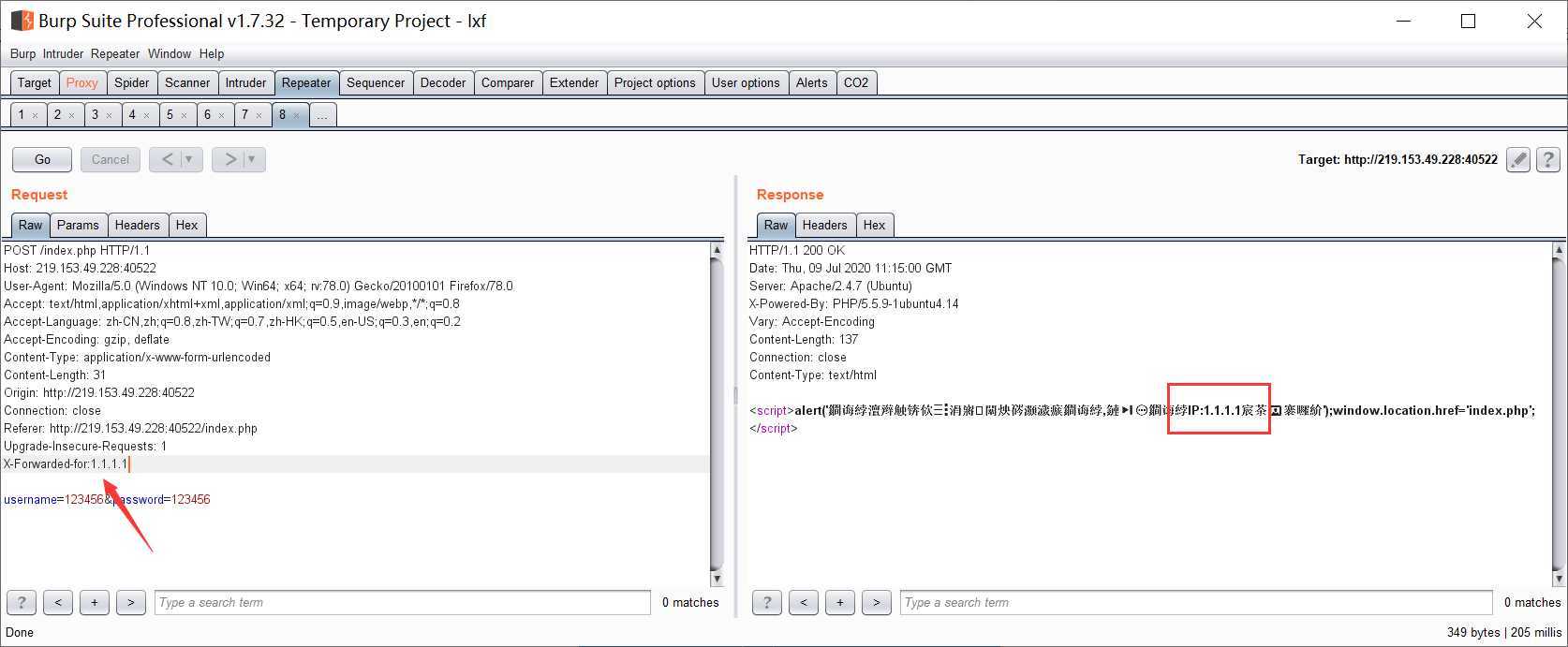This screenshot has width=1568, height=647.
Task: Click the Content-Length: 137 response header
Action: click(x=804, y=339)
